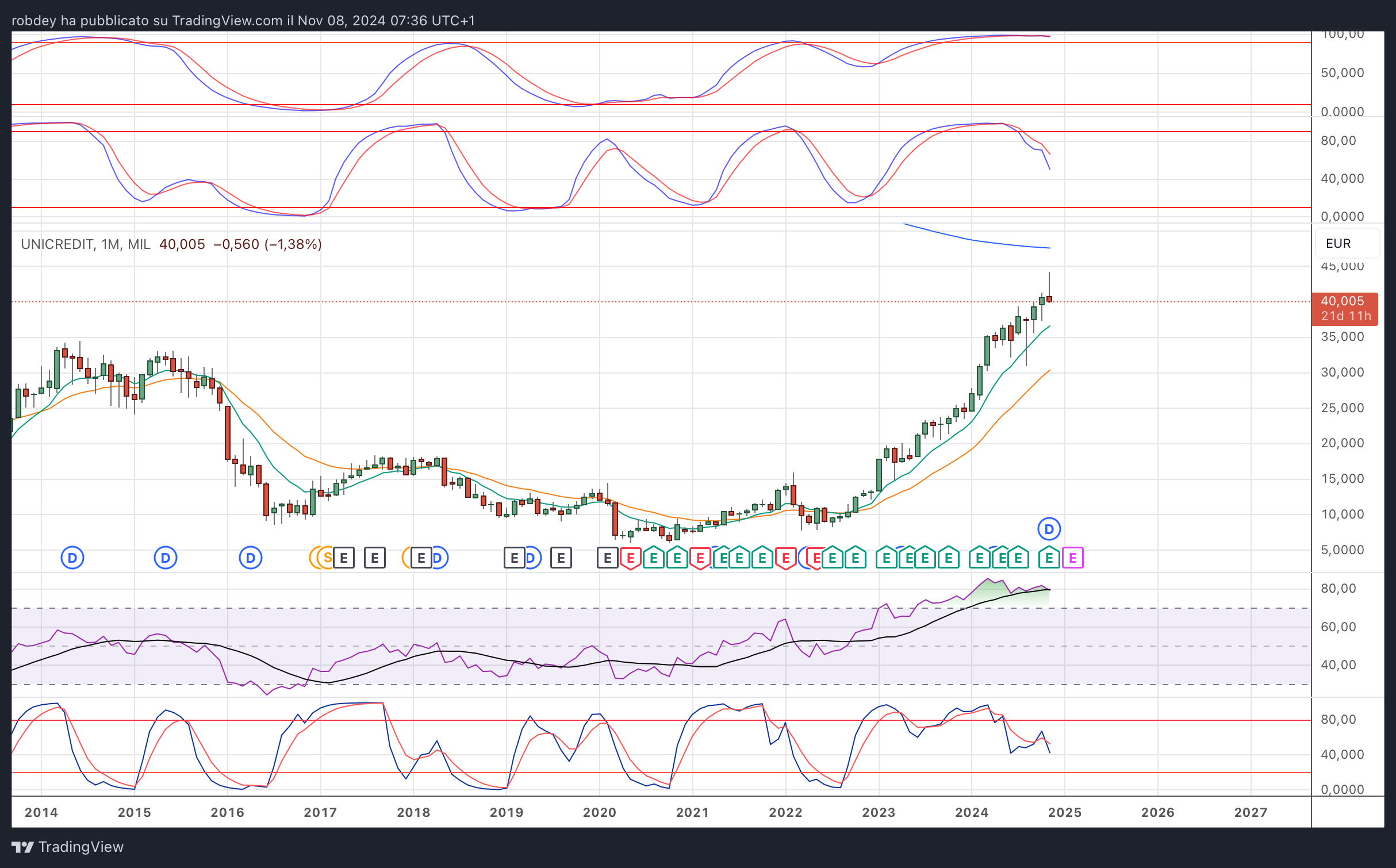1396x868 pixels.
Task: Click the 60,00 RSI scale label
Action: 1339,627
